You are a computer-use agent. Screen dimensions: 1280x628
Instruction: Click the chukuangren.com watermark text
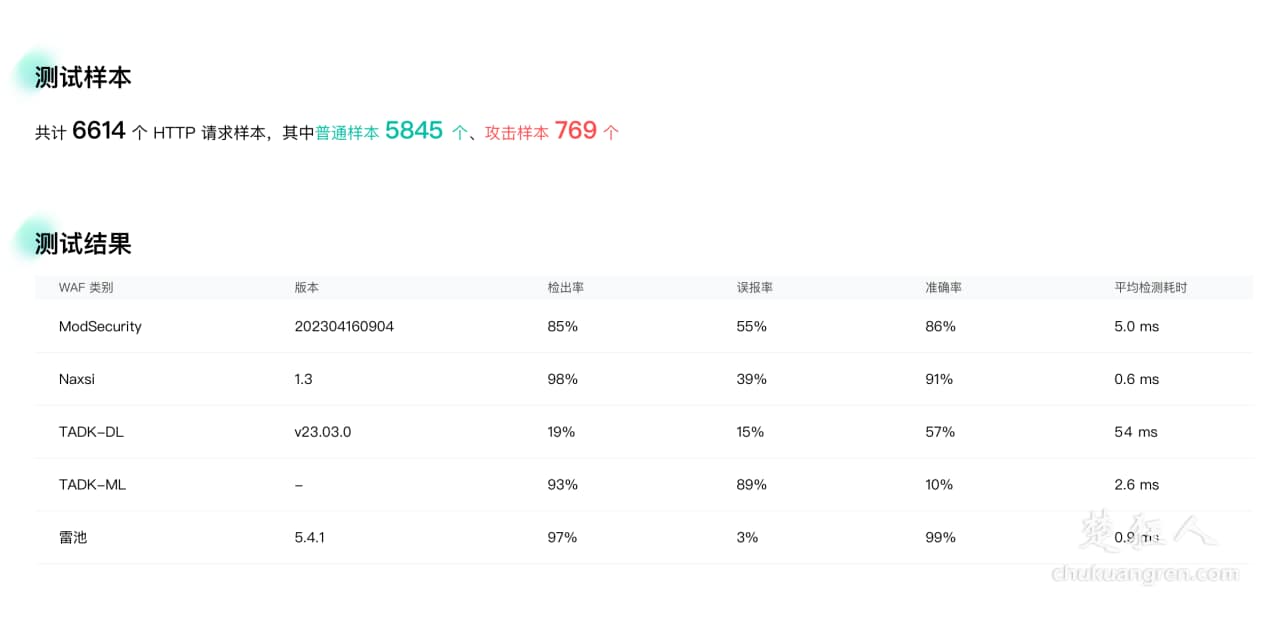coord(1145,574)
